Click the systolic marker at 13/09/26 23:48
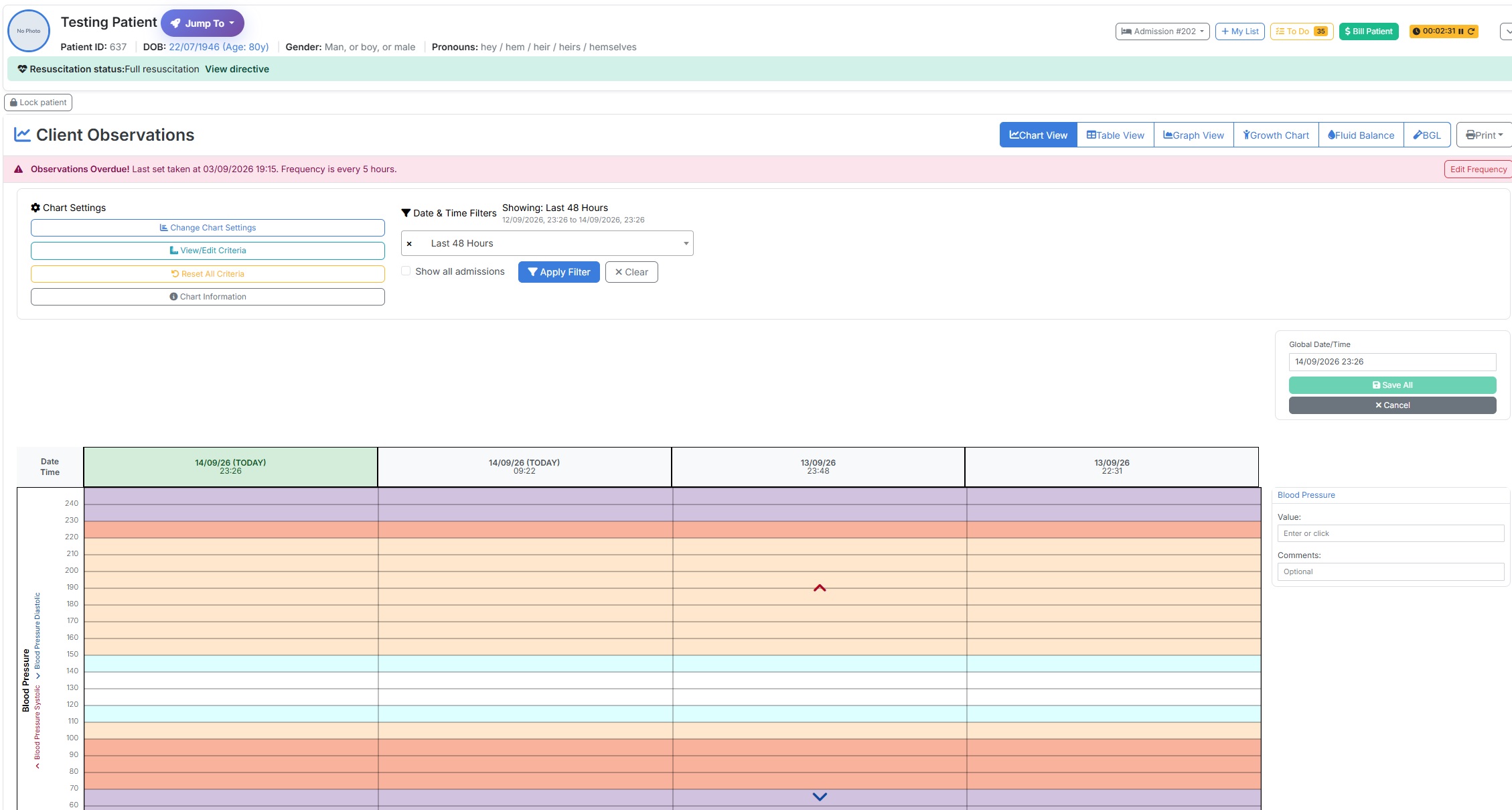Viewport: 1512px width, 810px height. click(x=820, y=588)
